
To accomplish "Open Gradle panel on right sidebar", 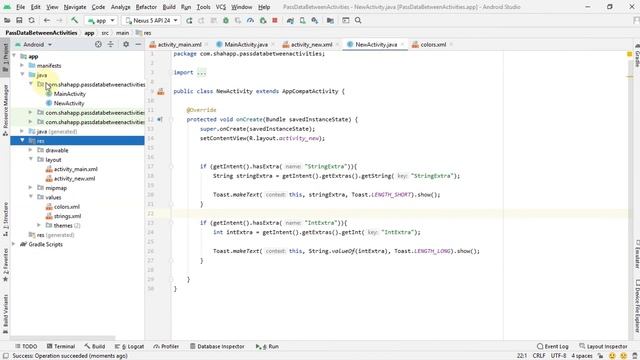I will (636, 55).
